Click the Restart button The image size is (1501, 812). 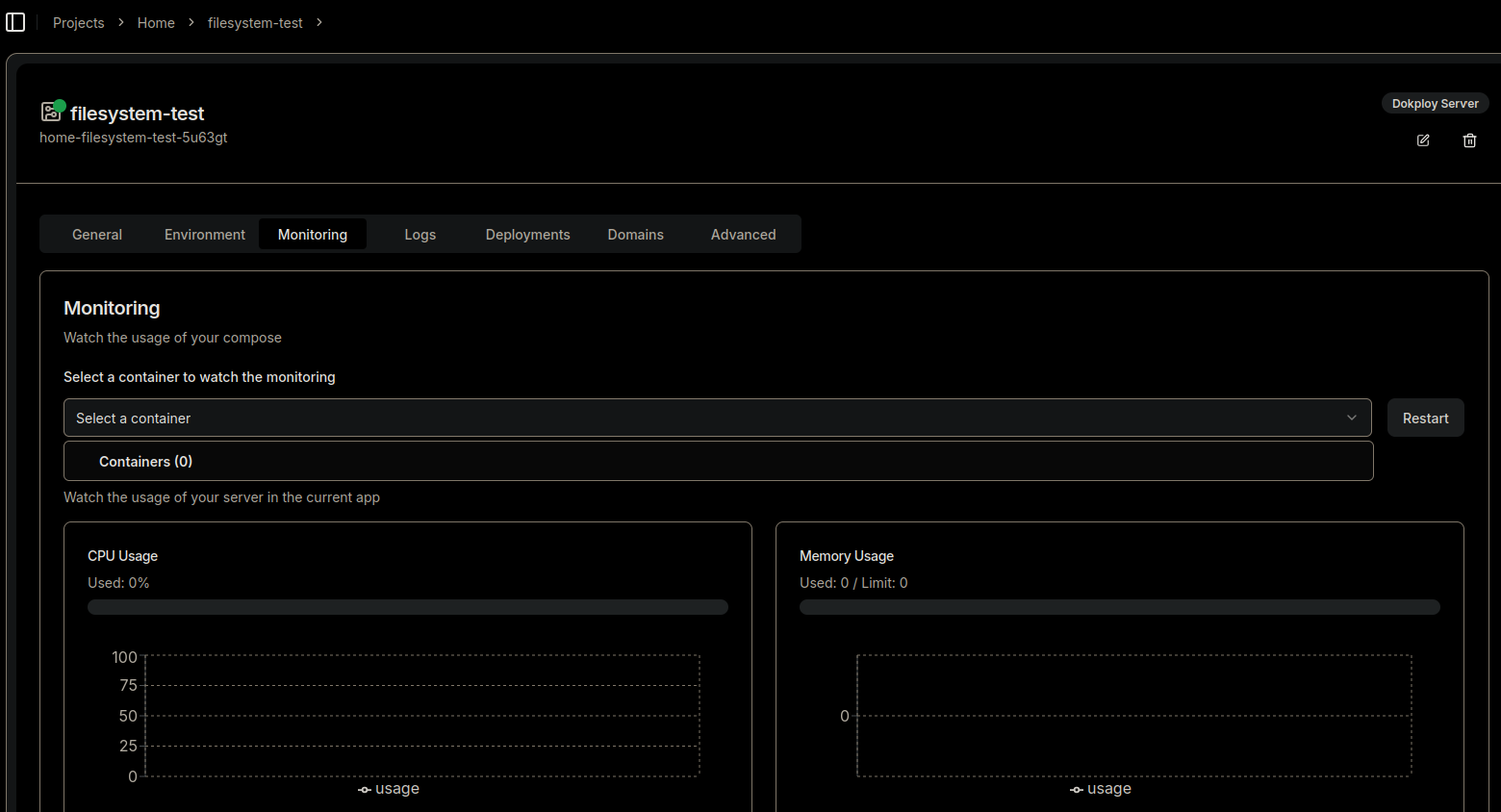click(1426, 418)
